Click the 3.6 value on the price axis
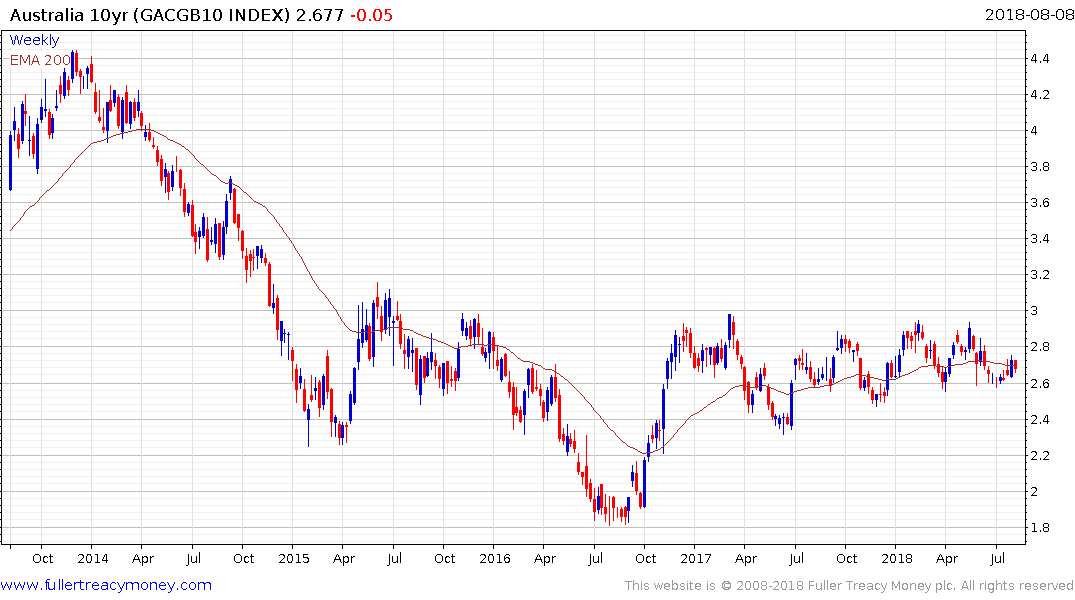Screen dimensions: 1075x600 click(1039, 203)
